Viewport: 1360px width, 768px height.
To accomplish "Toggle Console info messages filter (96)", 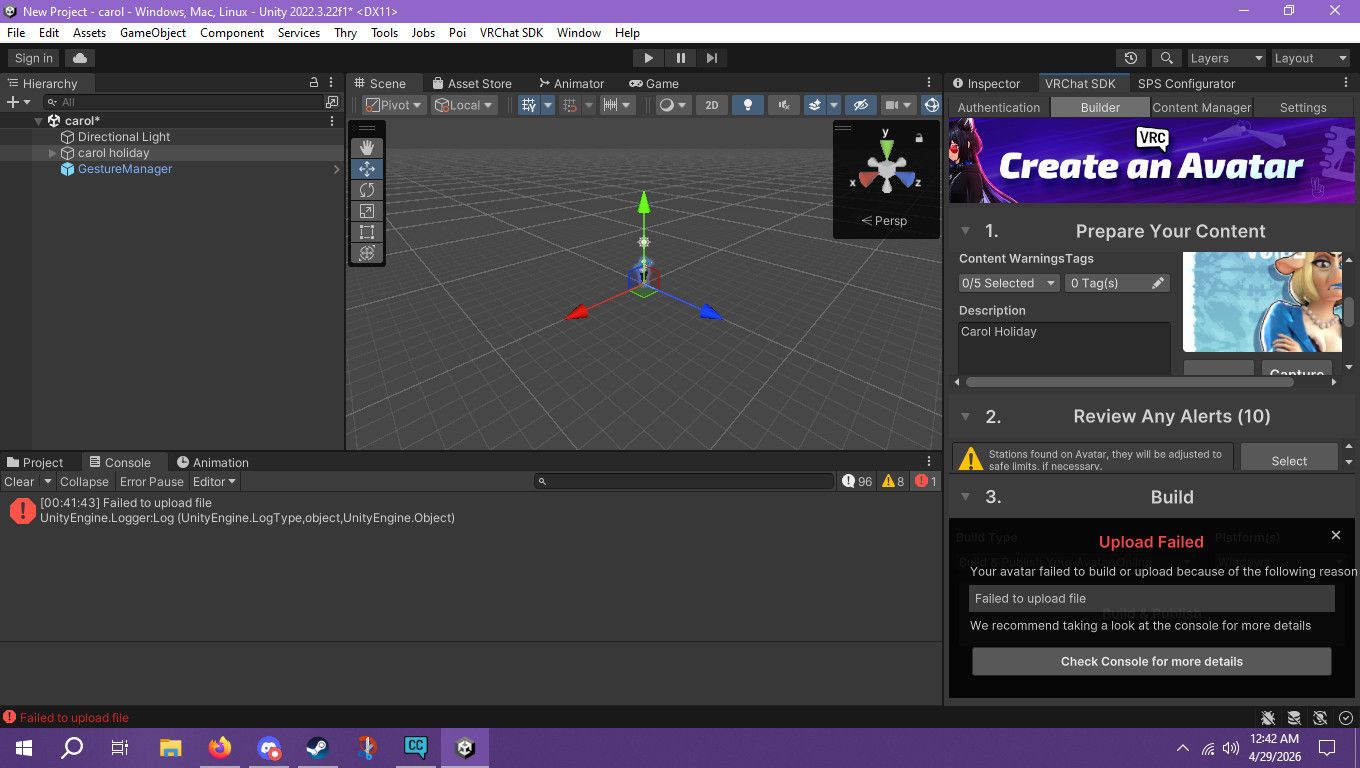I will [857, 481].
